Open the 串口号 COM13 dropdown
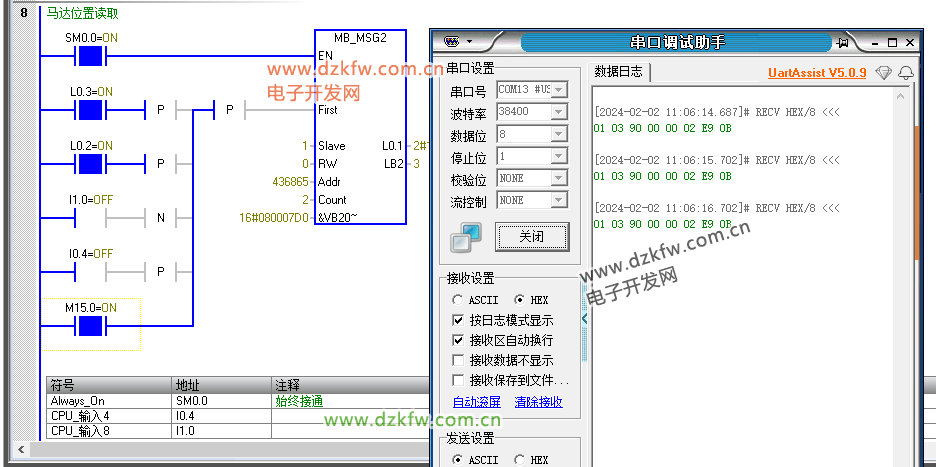The height and width of the screenshot is (467, 936). (x=559, y=90)
